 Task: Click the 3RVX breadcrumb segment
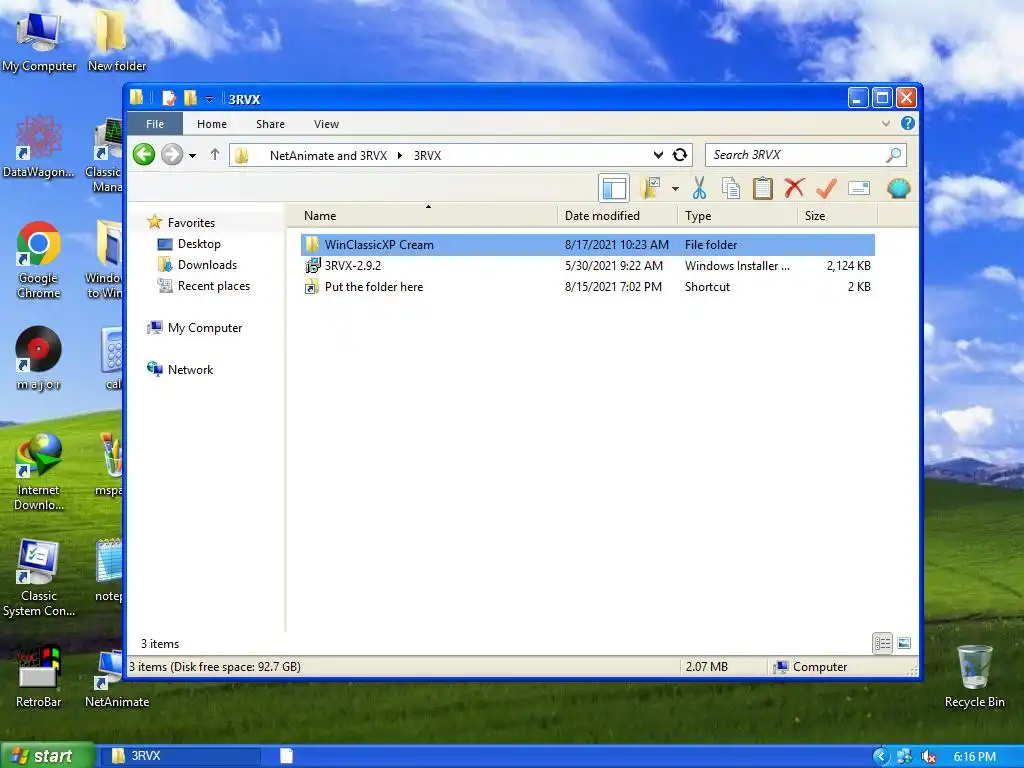click(x=427, y=155)
